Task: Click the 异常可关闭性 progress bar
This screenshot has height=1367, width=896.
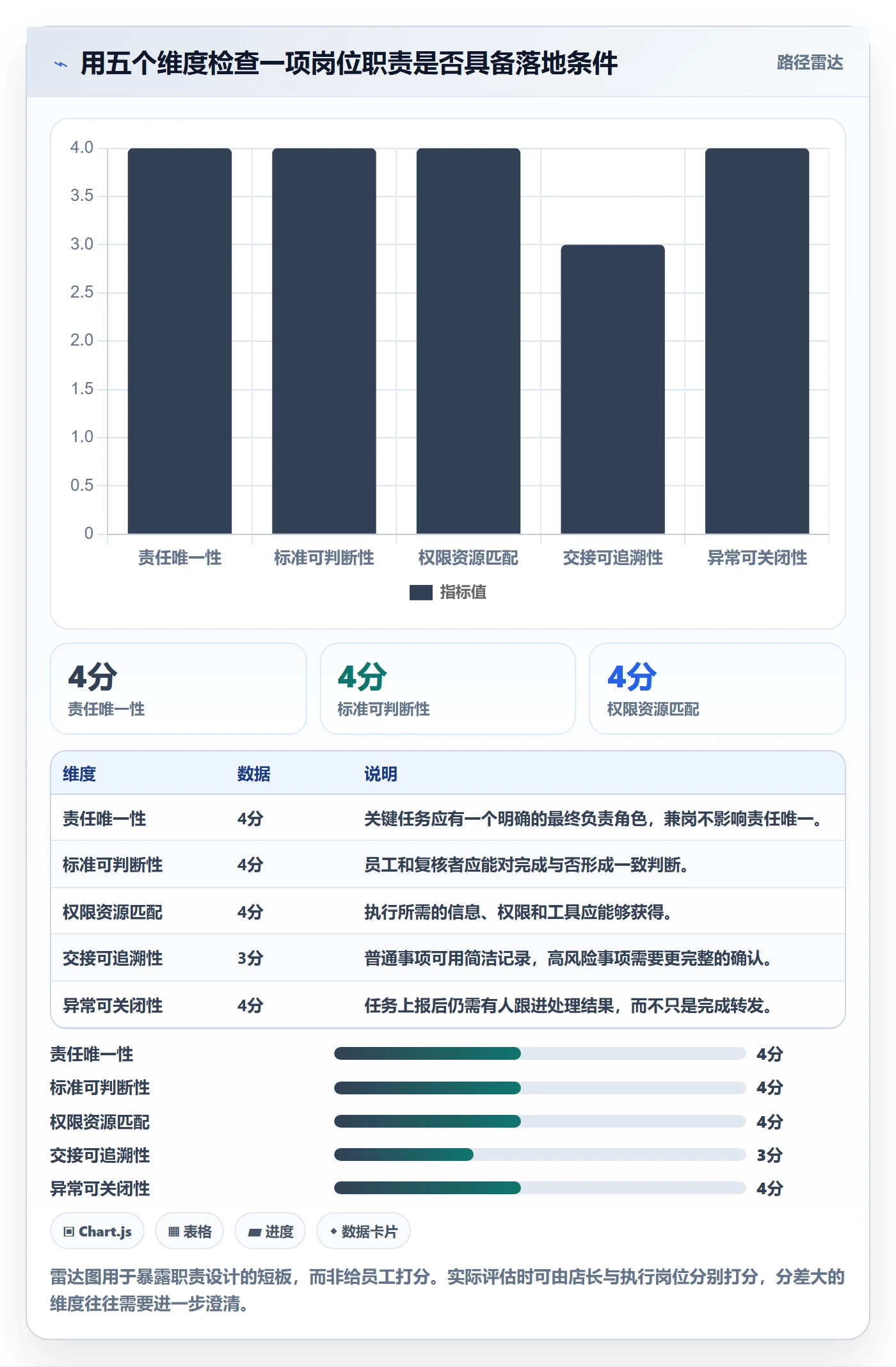Action: tap(540, 1188)
